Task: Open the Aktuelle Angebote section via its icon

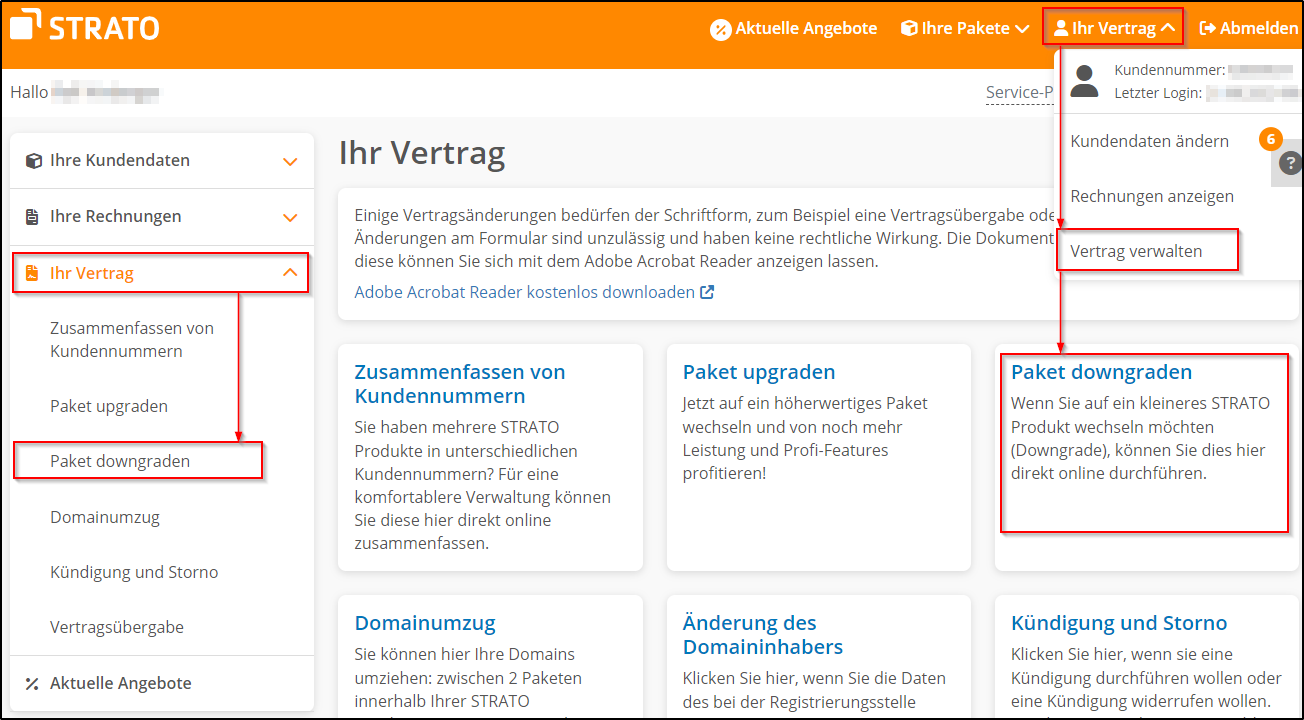Action: [x=721, y=28]
